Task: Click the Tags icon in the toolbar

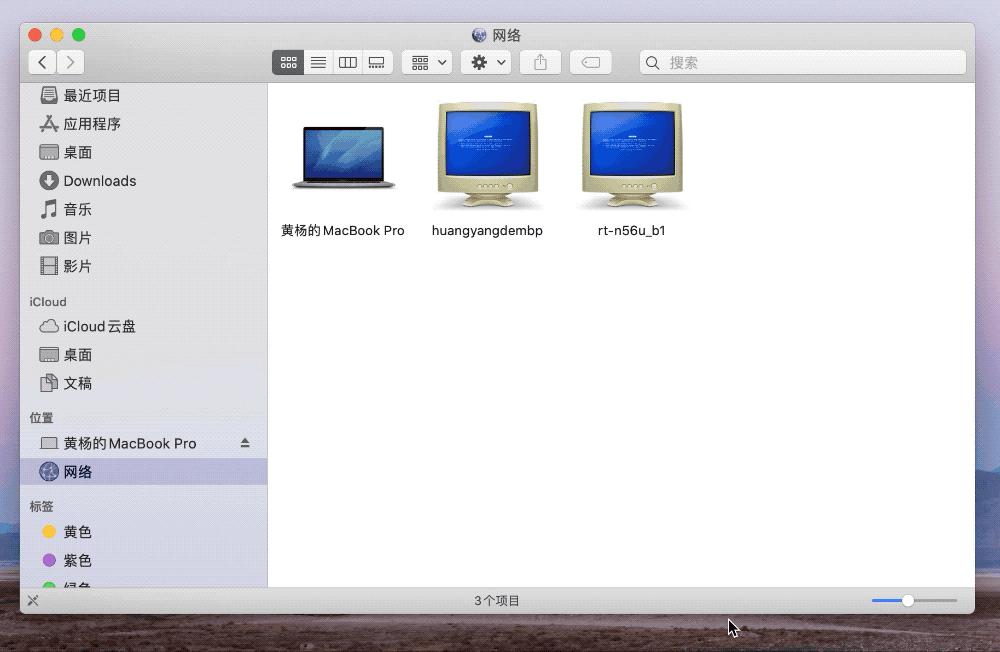Action: pyautogui.click(x=591, y=62)
